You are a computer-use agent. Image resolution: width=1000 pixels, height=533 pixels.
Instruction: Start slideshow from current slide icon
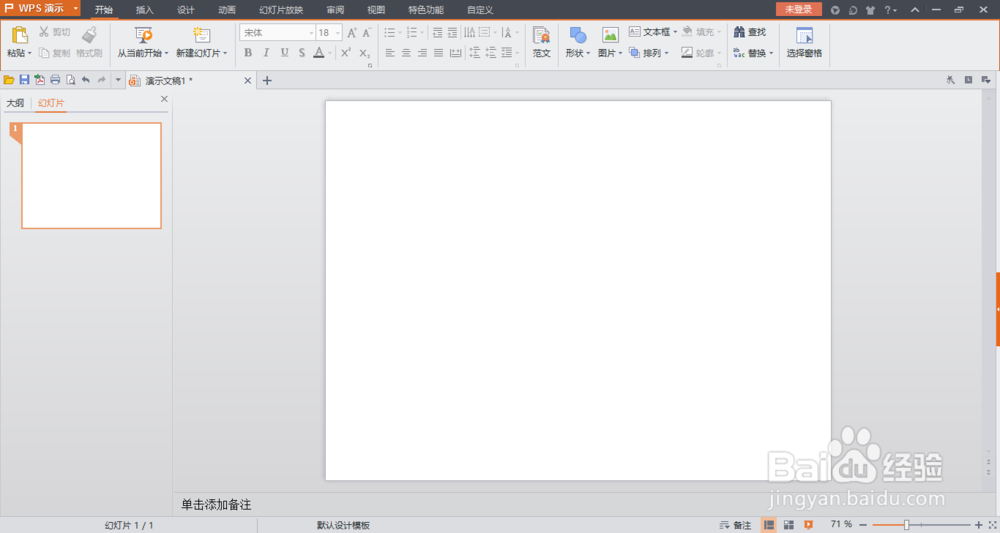[x=143, y=34]
